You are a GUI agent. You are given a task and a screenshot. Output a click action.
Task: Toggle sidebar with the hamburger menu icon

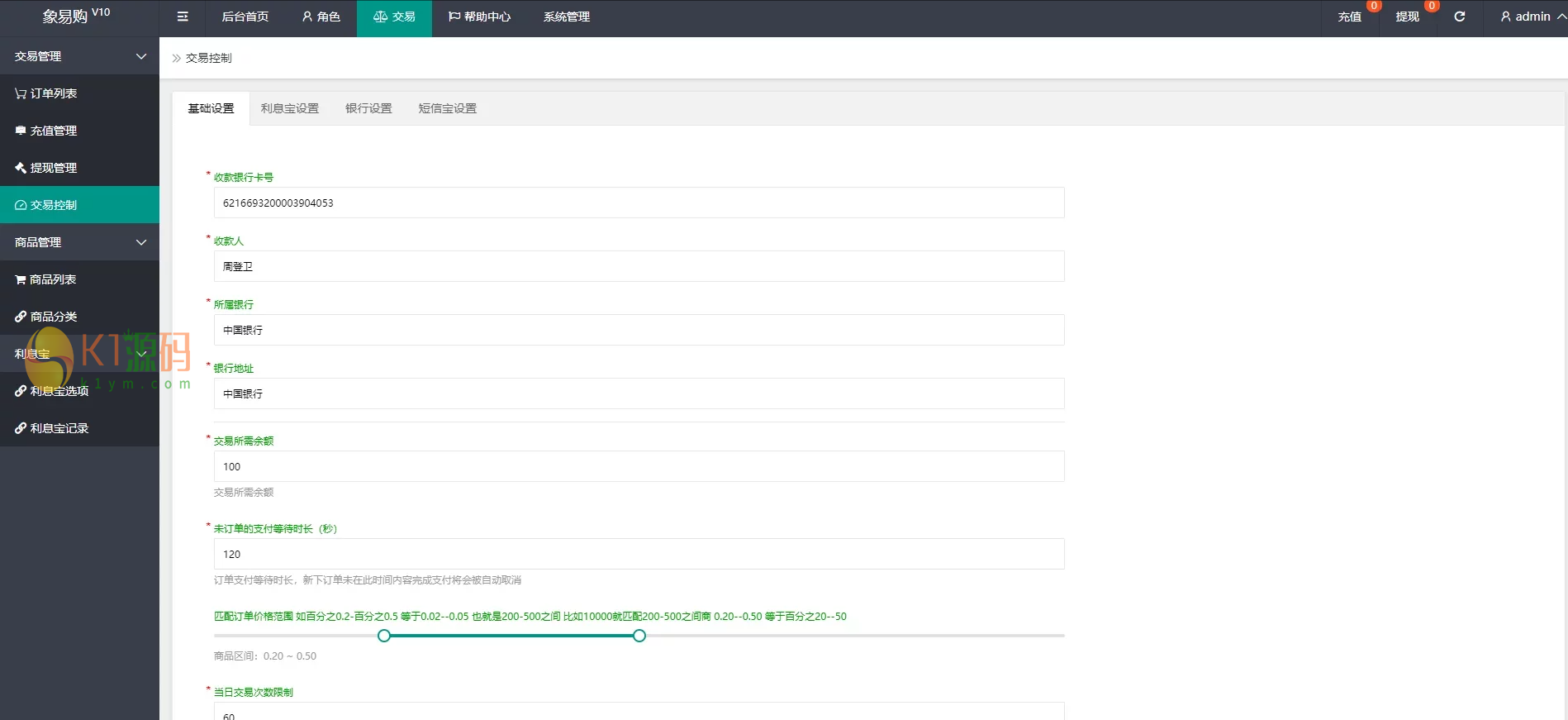click(183, 17)
